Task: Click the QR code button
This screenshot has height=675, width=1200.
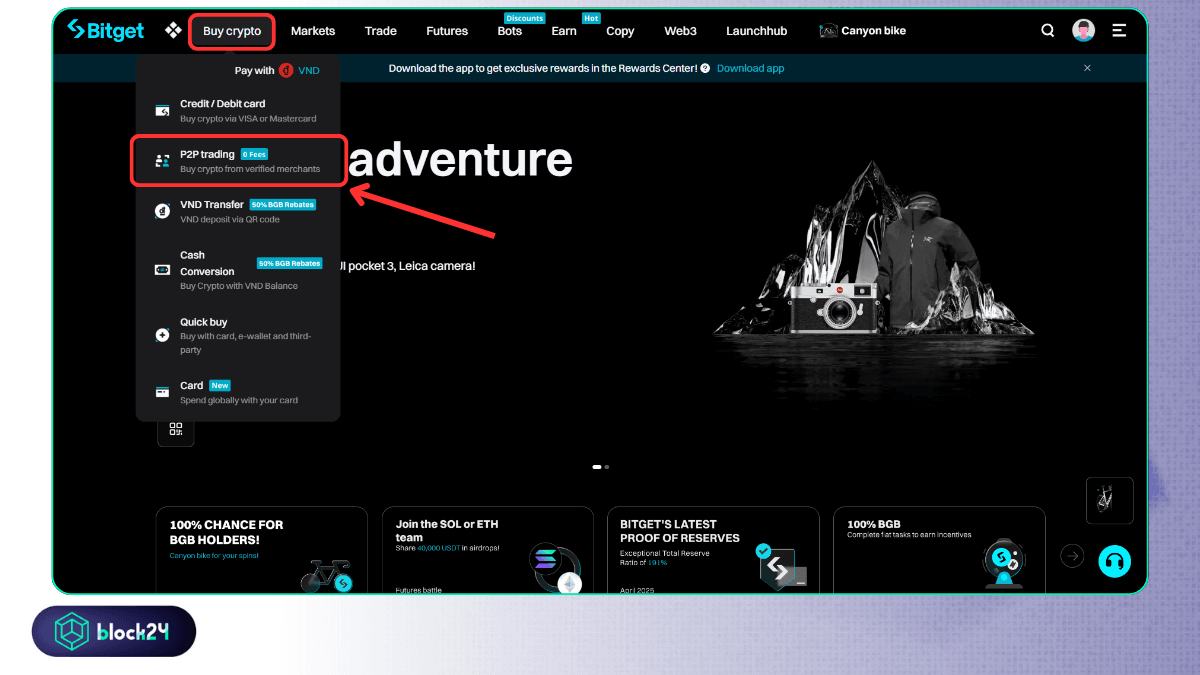Action: (176, 429)
